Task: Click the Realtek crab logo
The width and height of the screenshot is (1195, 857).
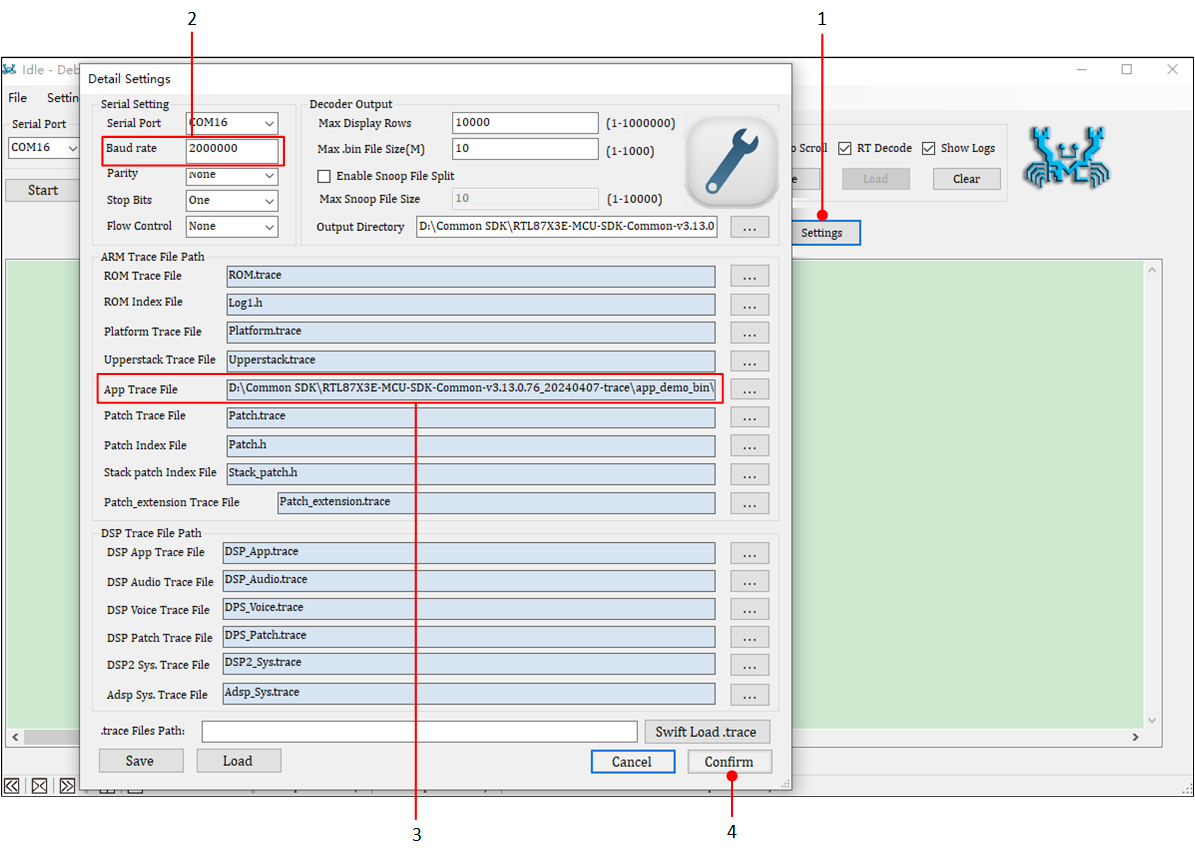Action: coord(1067,158)
